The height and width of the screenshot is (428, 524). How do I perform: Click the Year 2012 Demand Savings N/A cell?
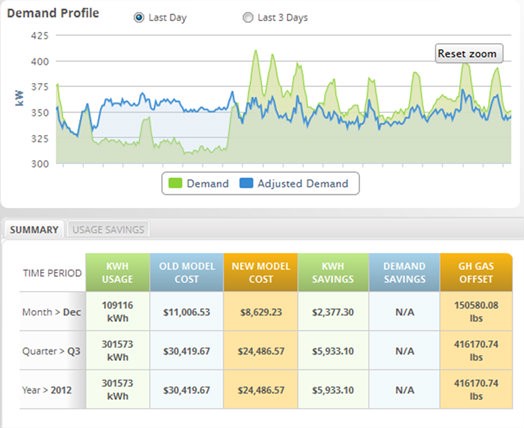[x=404, y=389]
